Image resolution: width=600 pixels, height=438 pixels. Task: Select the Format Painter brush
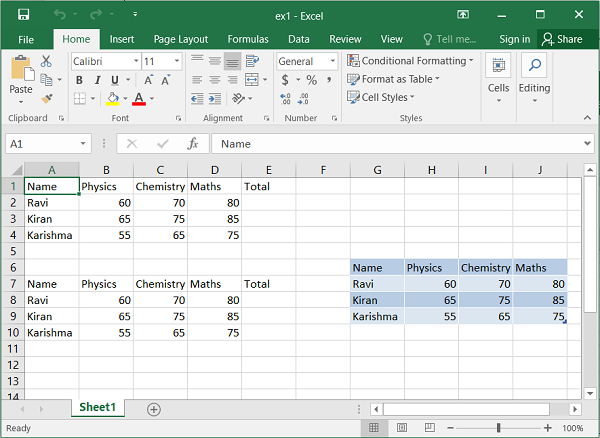46,98
